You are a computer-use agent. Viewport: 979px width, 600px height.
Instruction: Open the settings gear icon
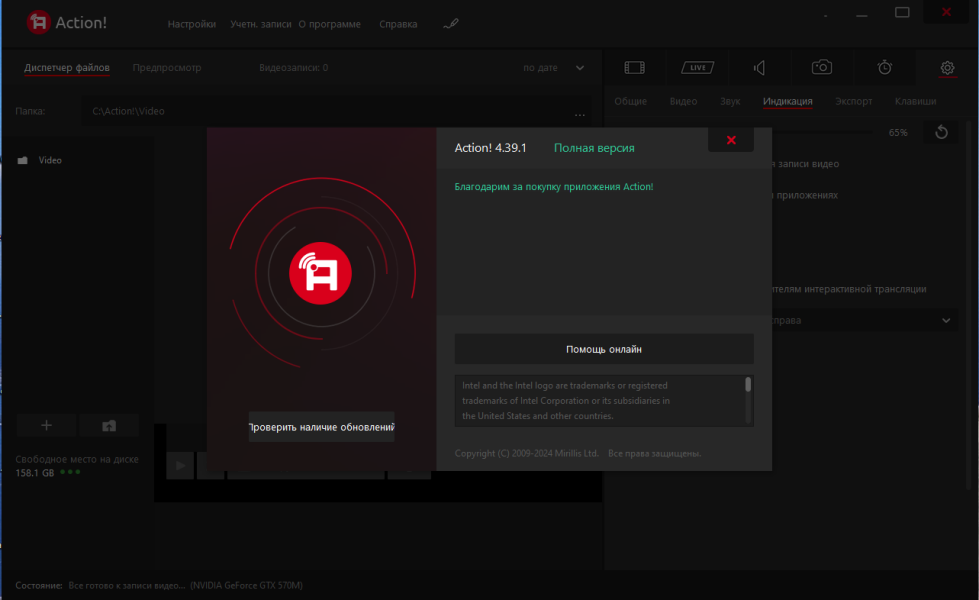[947, 67]
